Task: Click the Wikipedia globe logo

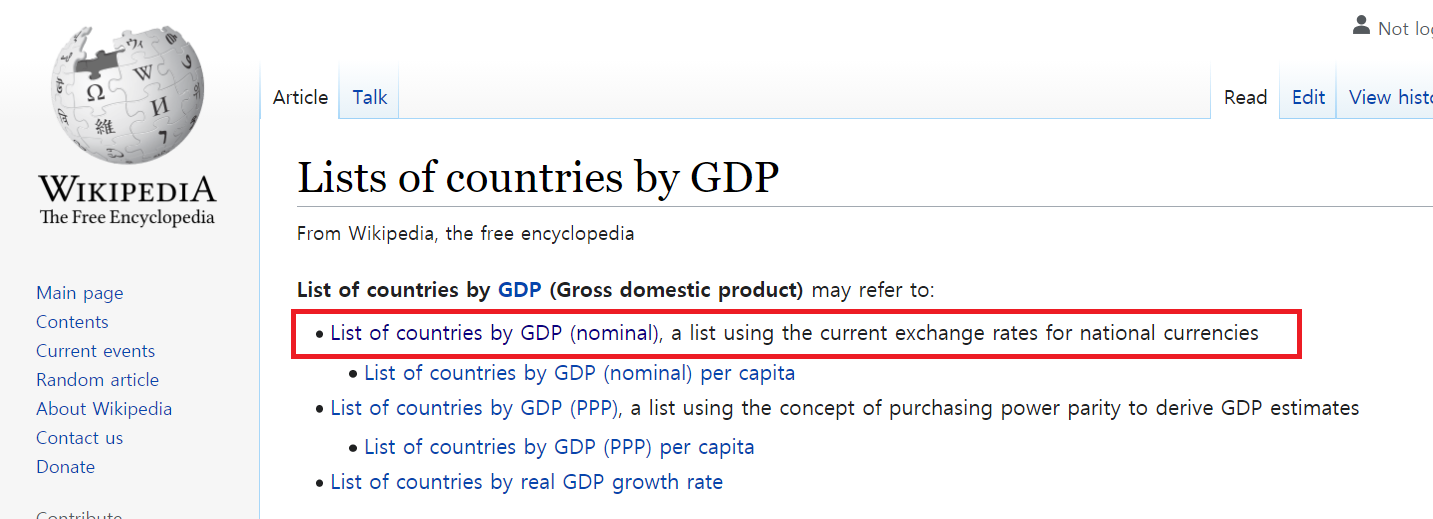Action: pos(126,95)
